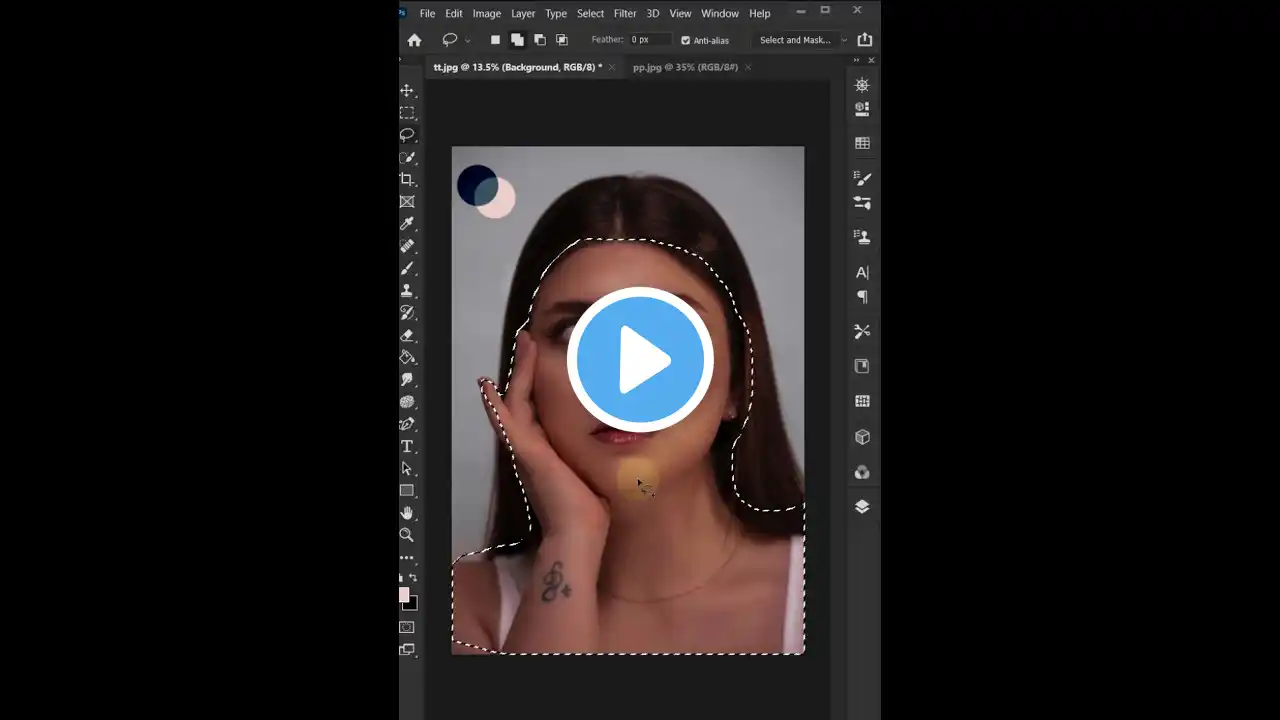Toggle the Anti-alias checkbox

(687, 40)
